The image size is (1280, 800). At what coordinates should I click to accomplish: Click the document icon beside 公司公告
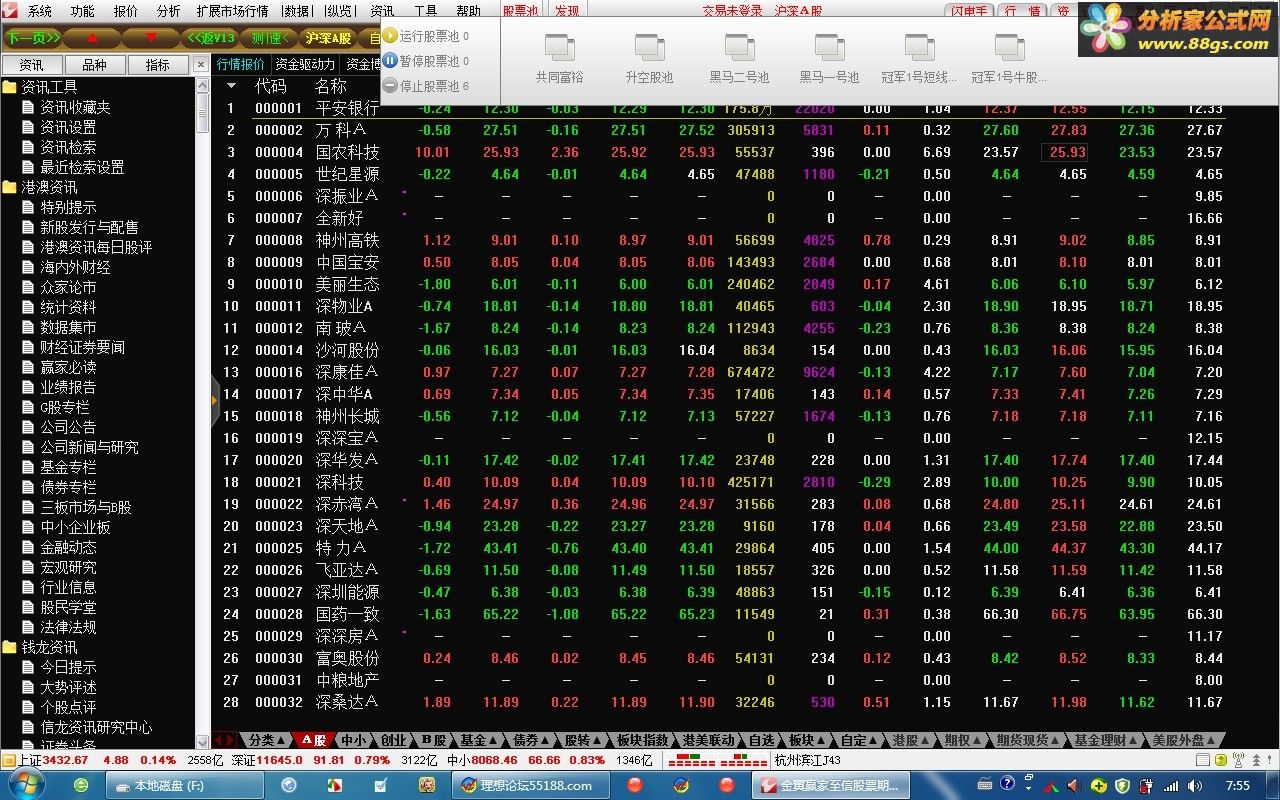coord(28,427)
